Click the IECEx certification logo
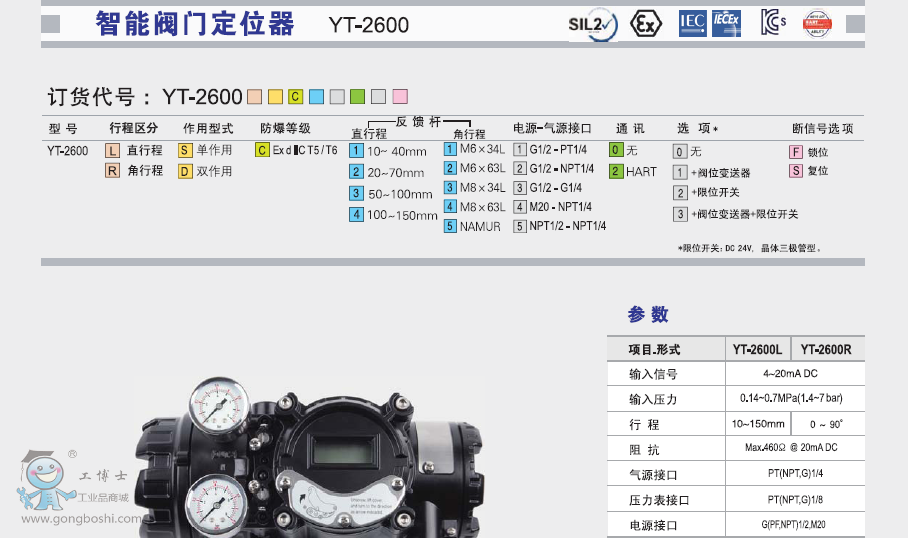This screenshot has width=908, height=538. coord(726,24)
